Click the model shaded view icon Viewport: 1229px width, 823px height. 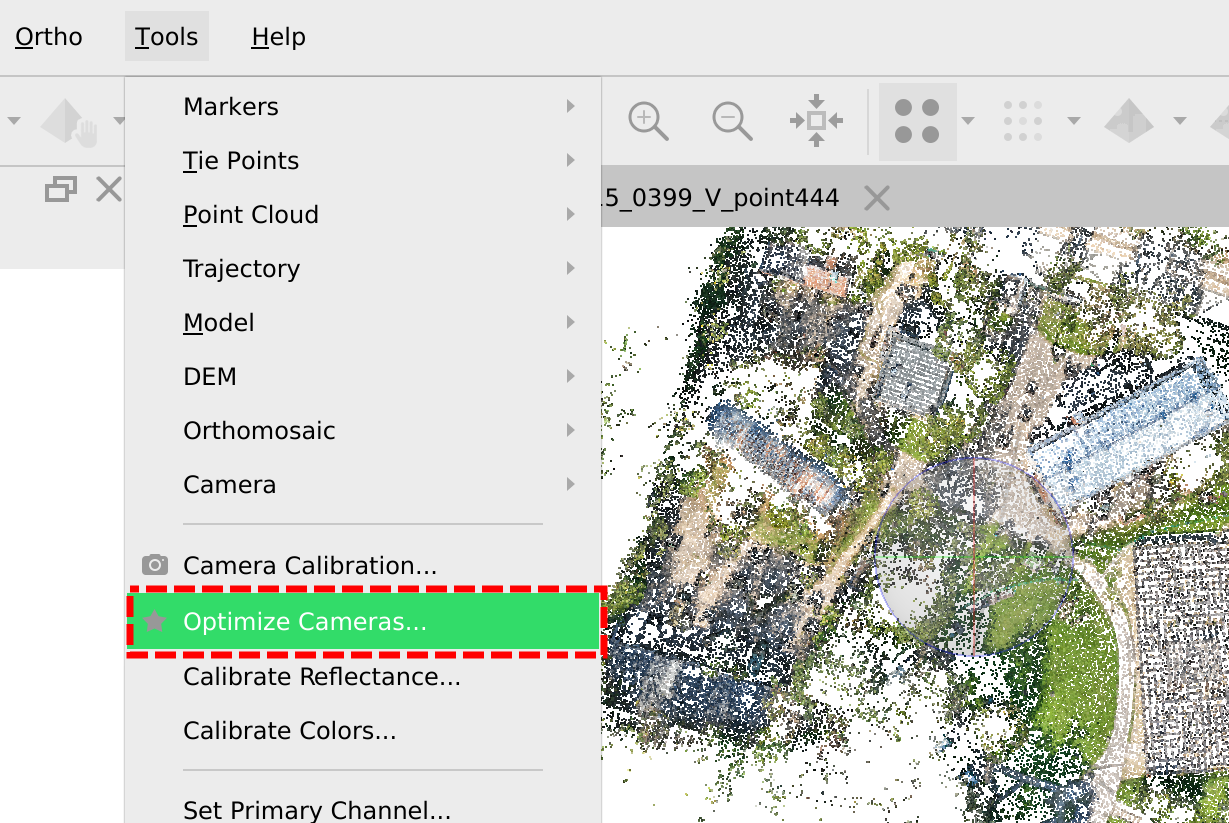click(1129, 121)
